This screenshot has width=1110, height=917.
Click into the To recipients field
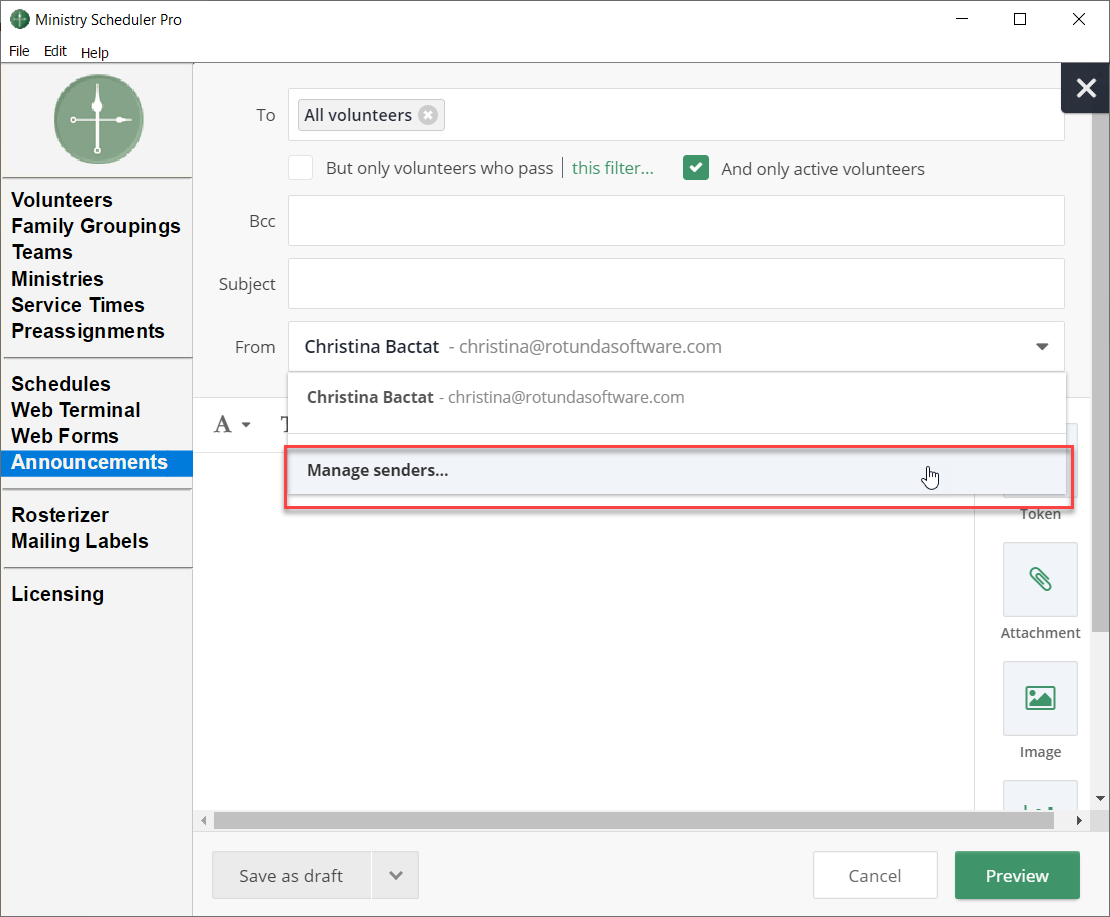pos(676,115)
